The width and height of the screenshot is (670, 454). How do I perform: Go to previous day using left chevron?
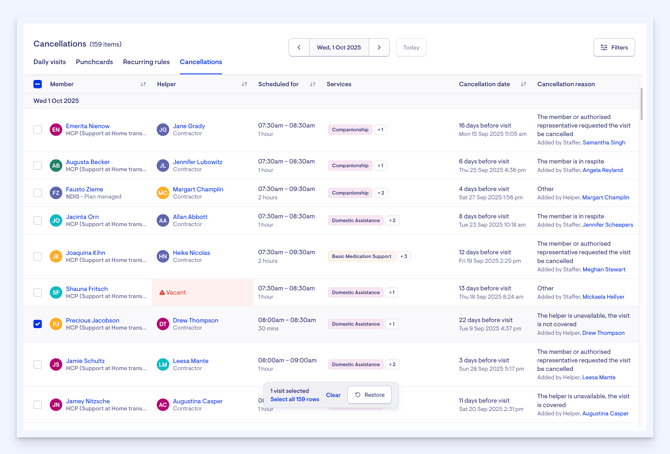point(299,47)
